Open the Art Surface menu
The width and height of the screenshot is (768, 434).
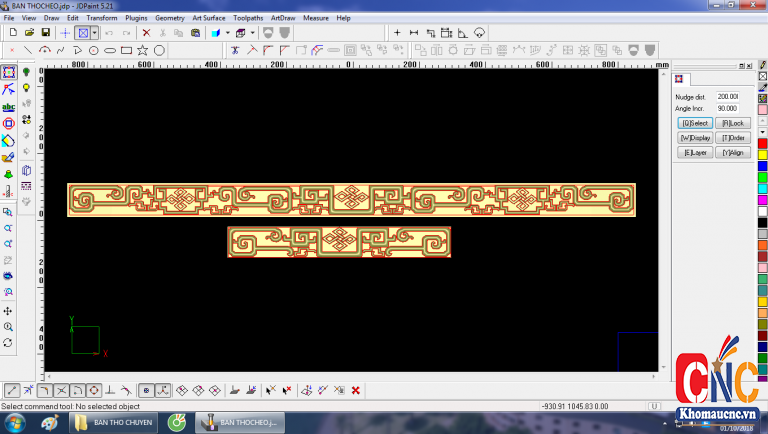point(209,18)
